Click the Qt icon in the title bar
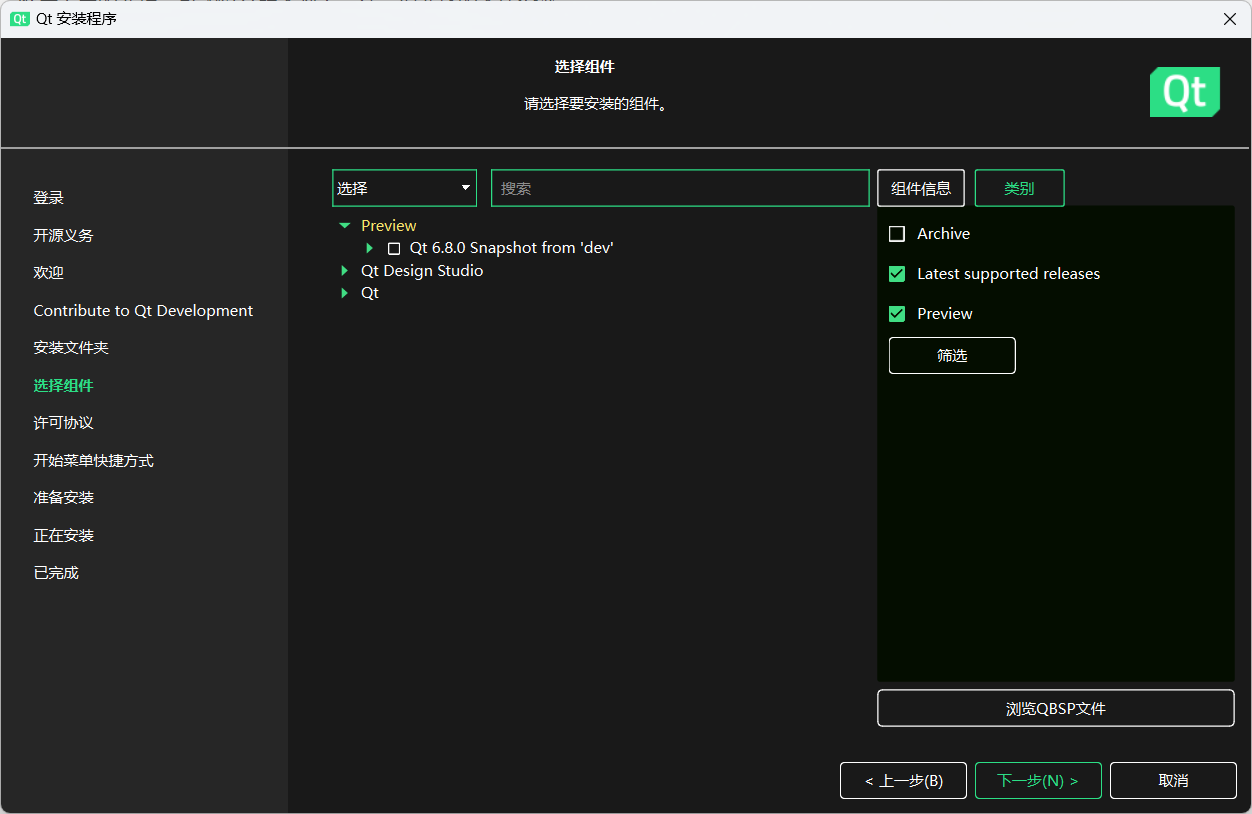Viewport: 1252px width, 814px height. click(20, 19)
